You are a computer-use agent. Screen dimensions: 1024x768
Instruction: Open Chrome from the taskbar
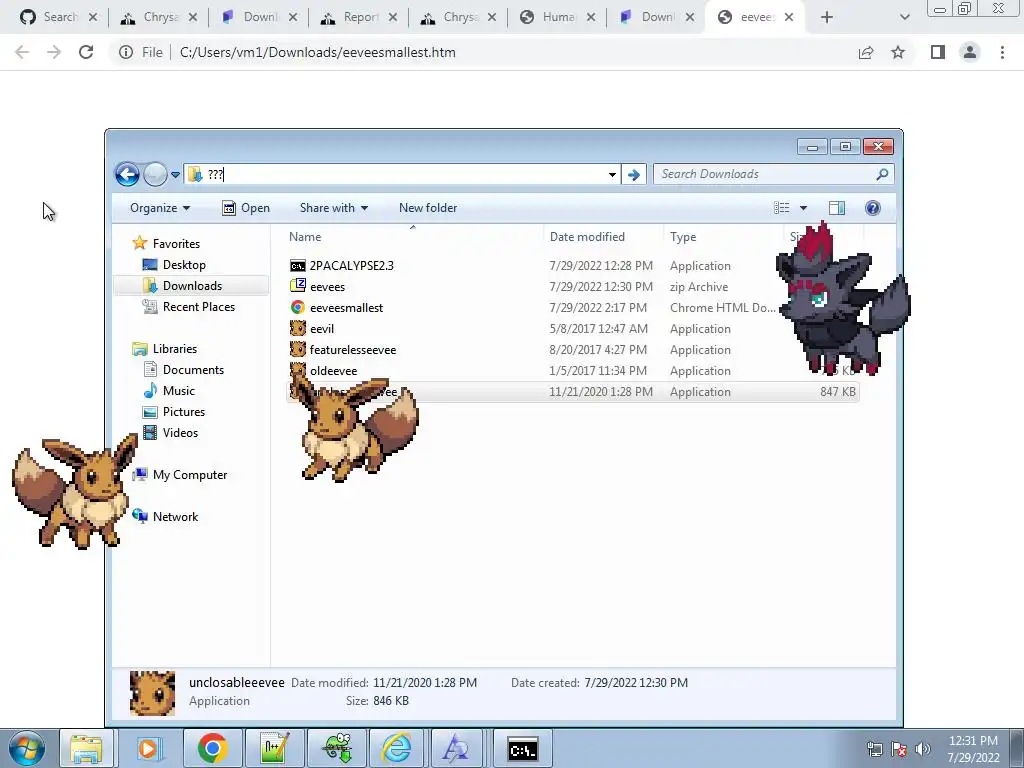[212, 748]
